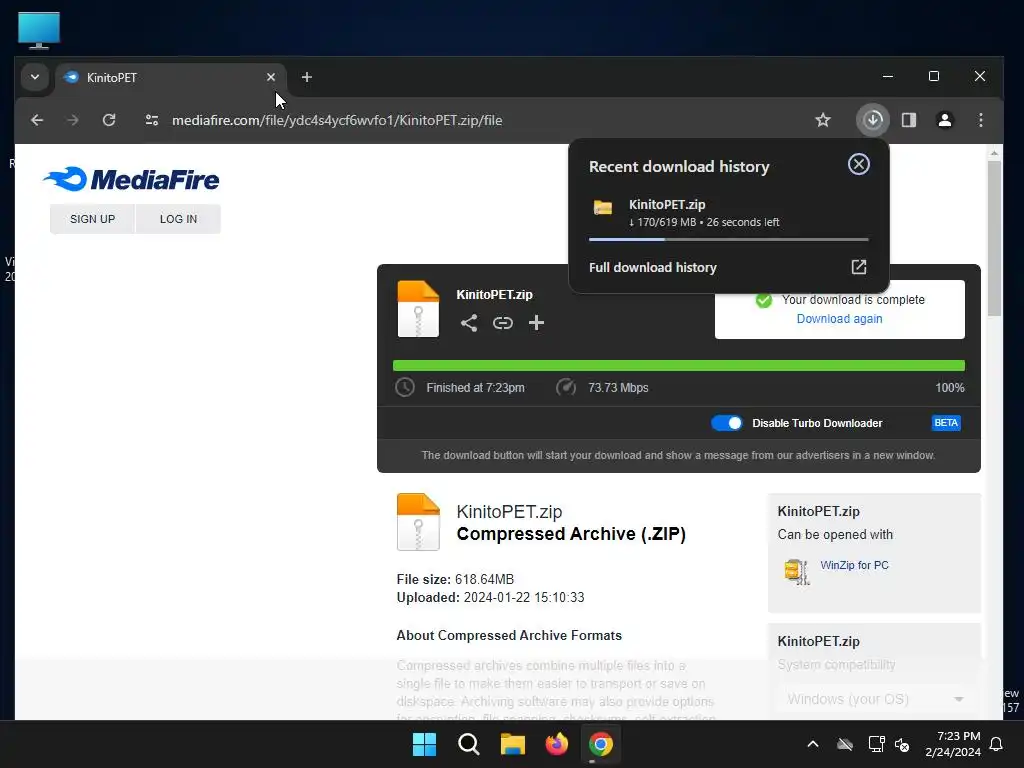
Task: Click the mediafire.com URL address field
Action: tap(337, 120)
